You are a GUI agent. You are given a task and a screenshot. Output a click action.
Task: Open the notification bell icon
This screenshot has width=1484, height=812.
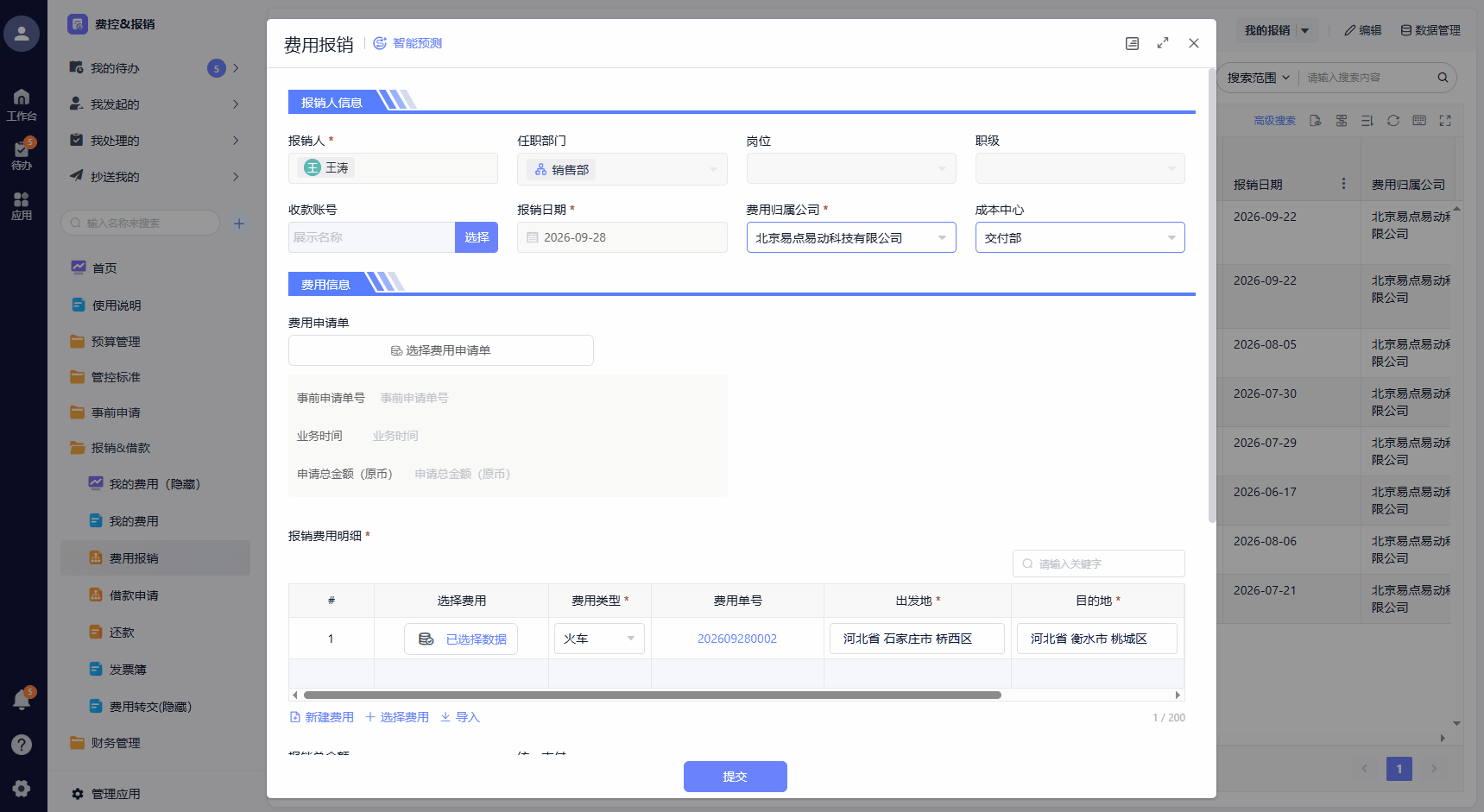coord(22,700)
